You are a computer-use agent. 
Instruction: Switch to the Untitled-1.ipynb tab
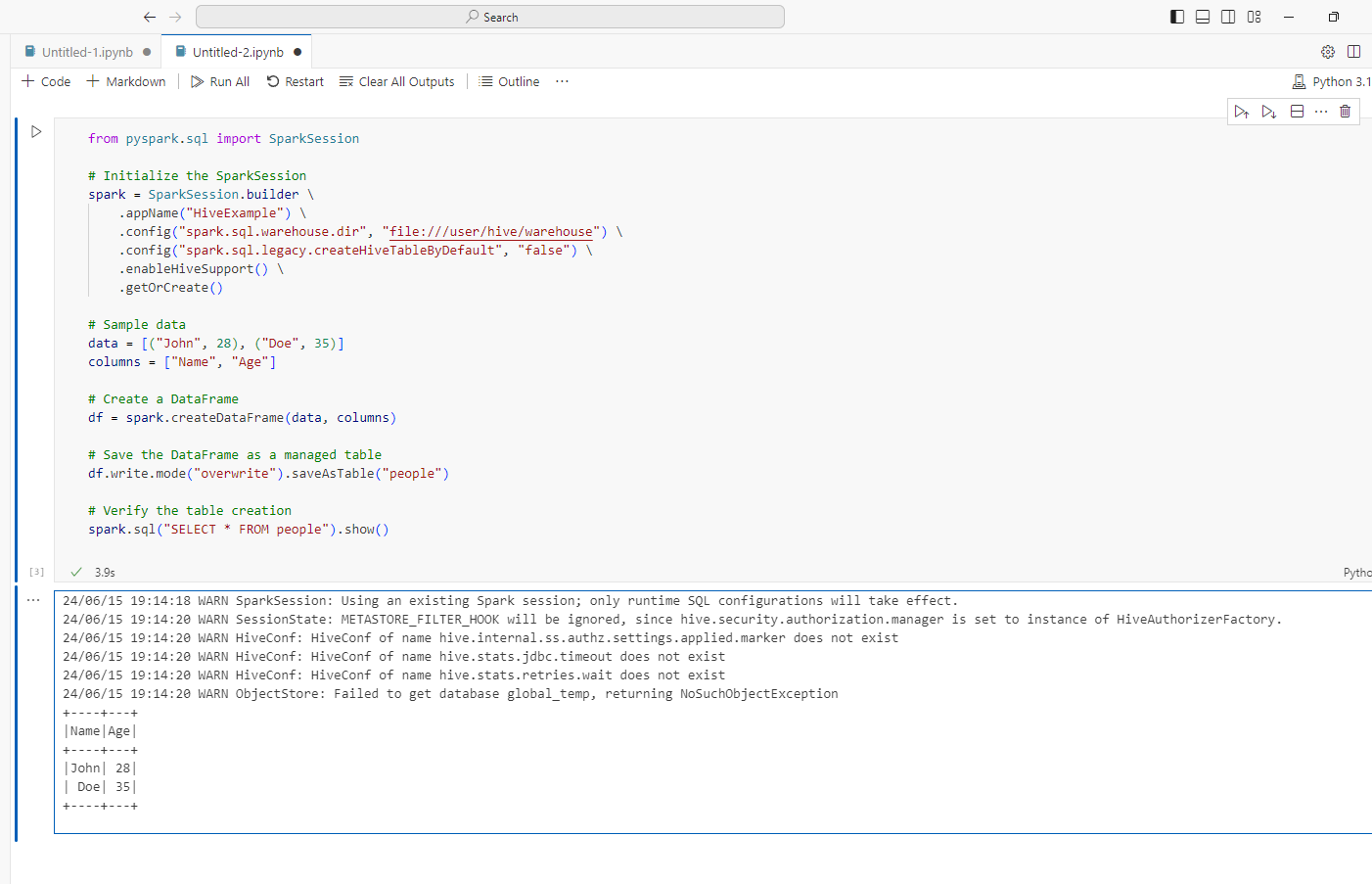pyautogui.click(x=87, y=52)
